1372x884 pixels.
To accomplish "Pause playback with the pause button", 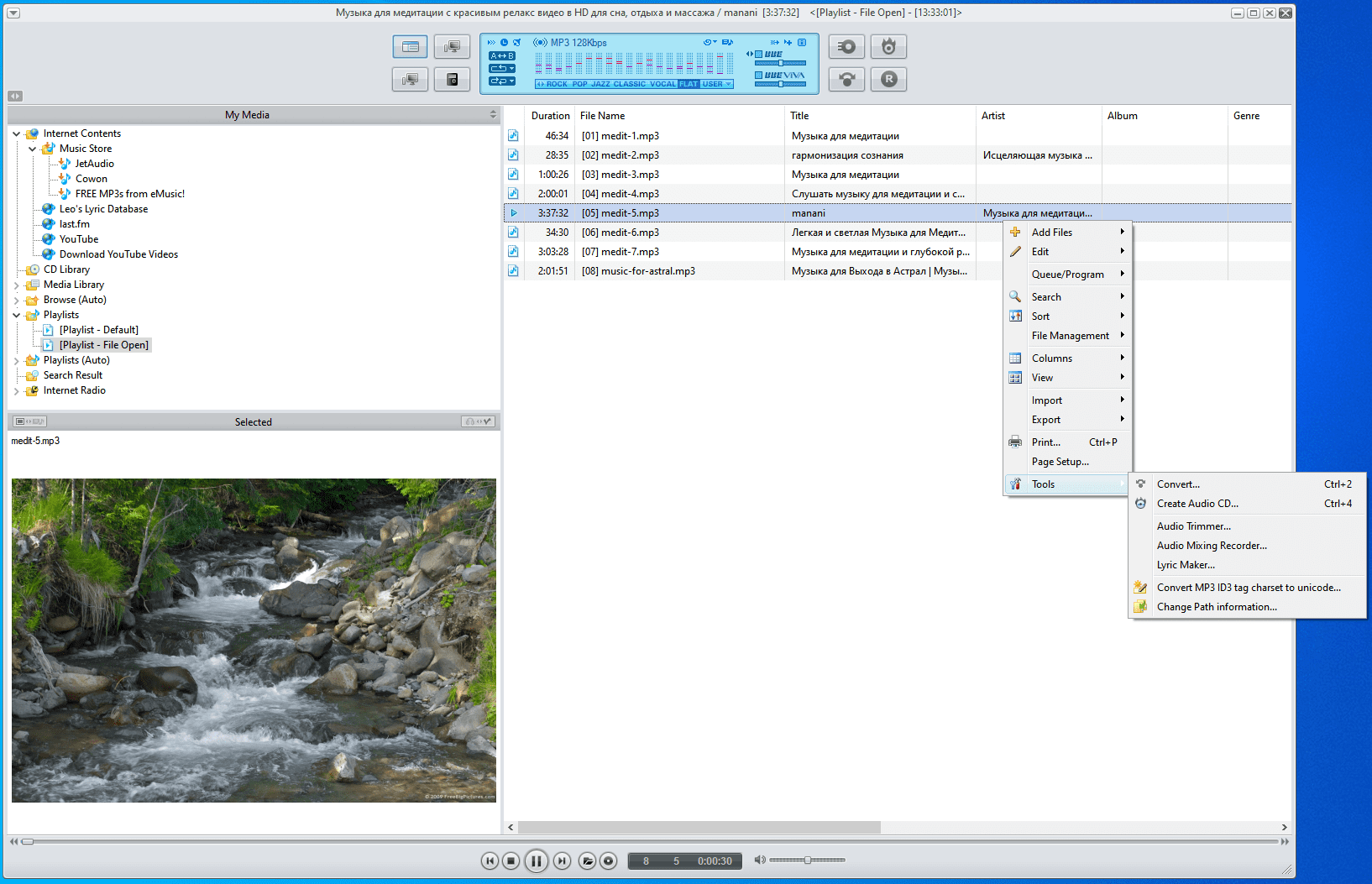I will click(536, 860).
